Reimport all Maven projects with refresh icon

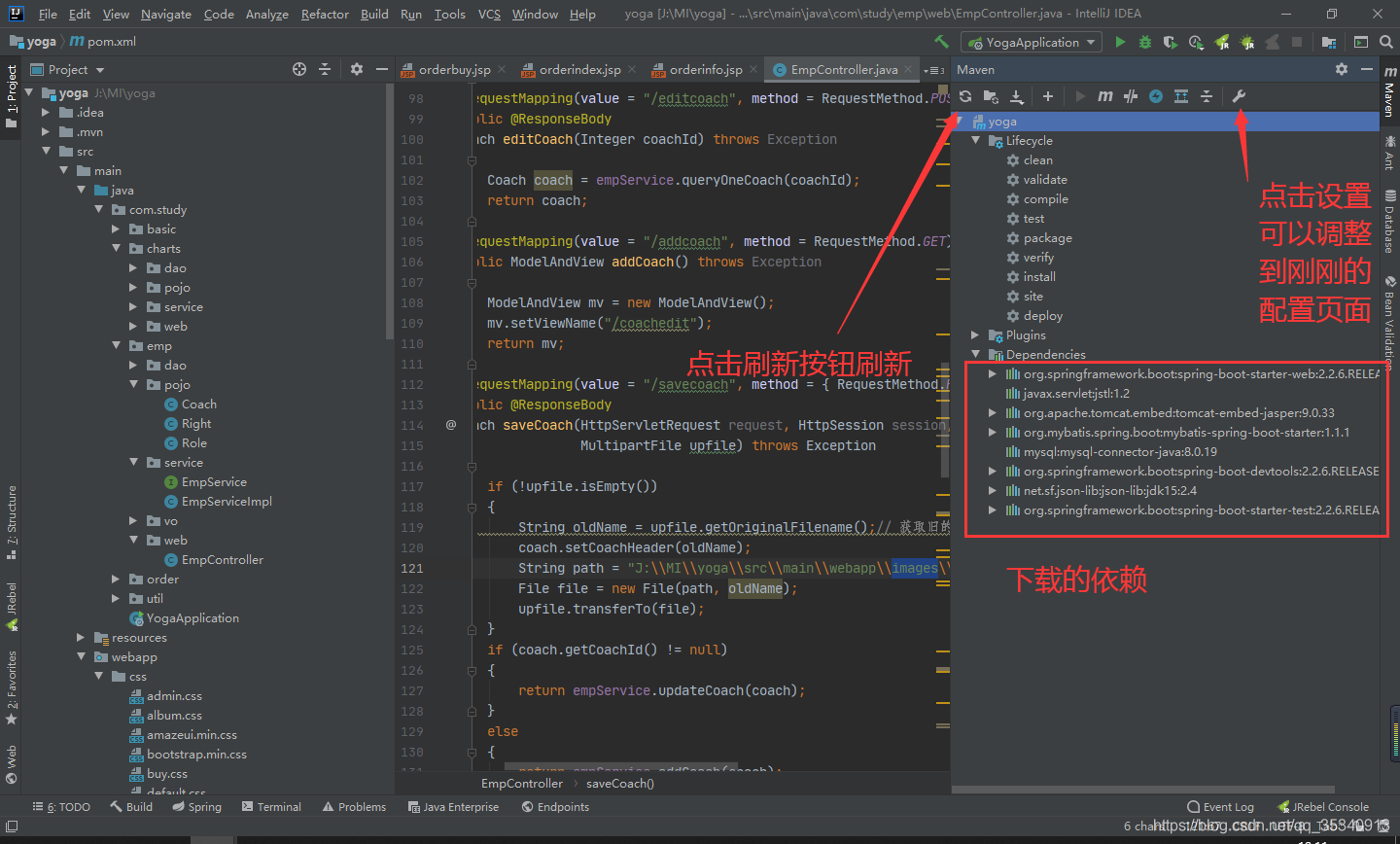coord(965,96)
